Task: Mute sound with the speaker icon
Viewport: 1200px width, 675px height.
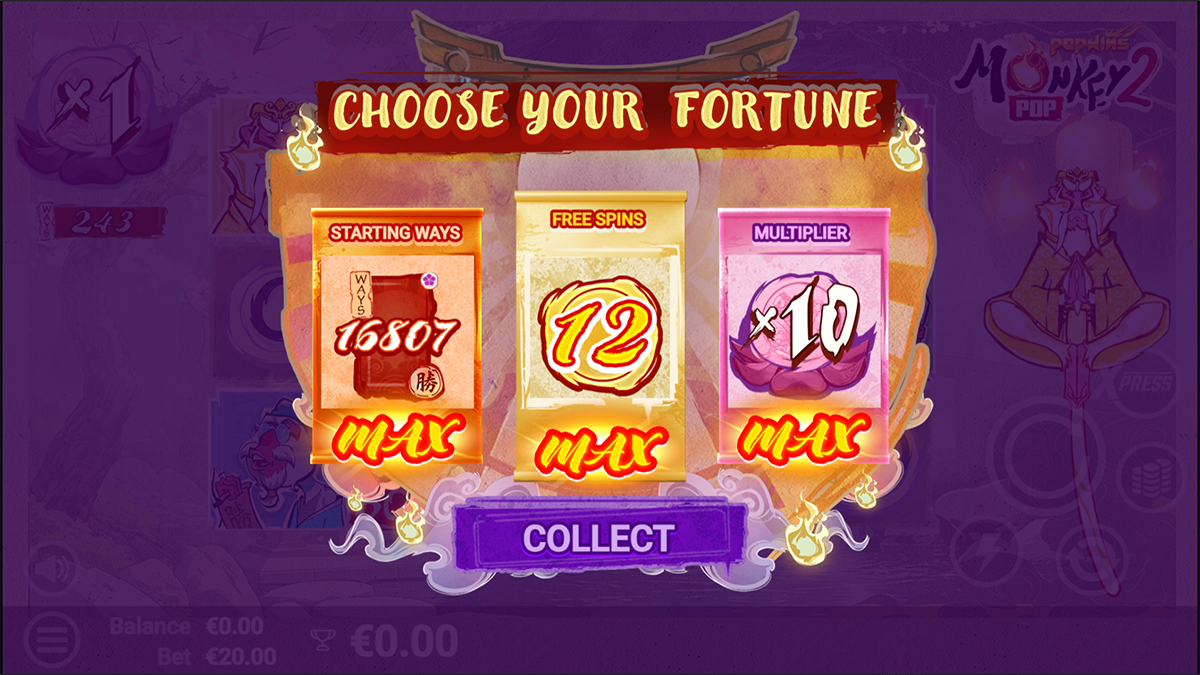Action: [54, 570]
